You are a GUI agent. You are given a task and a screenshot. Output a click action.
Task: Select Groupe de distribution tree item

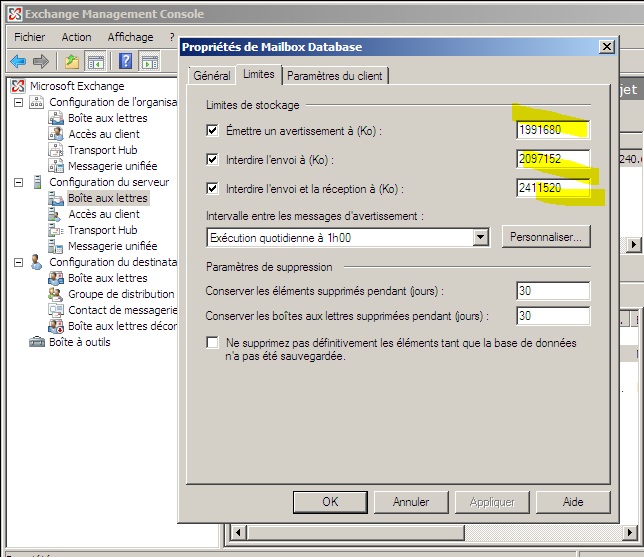(121, 294)
